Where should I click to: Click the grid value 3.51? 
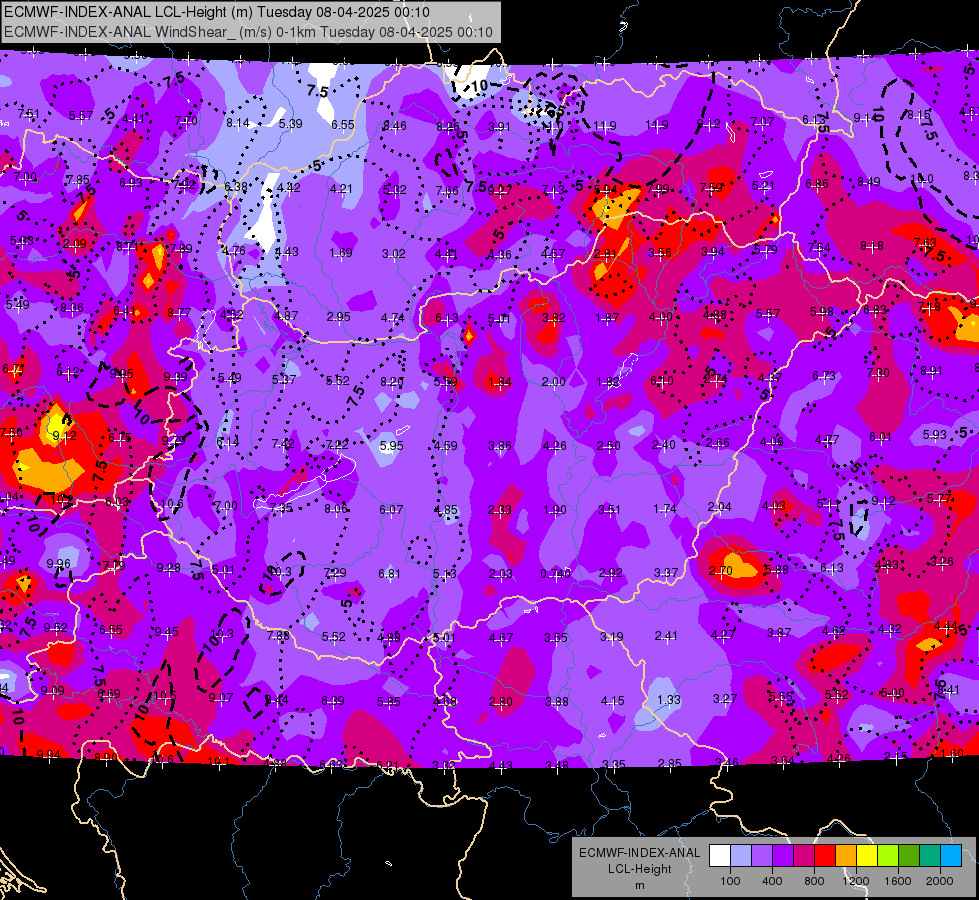click(x=609, y=510)
